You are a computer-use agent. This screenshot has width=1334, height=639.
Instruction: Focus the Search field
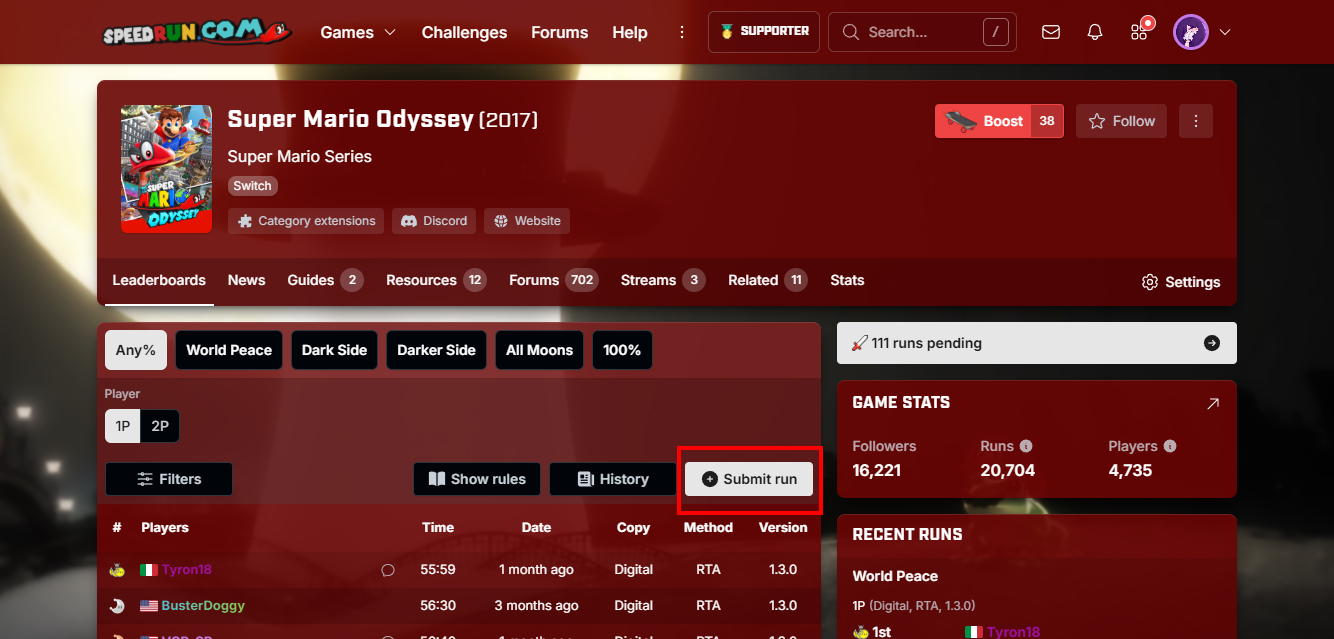(x=922, y=32)
